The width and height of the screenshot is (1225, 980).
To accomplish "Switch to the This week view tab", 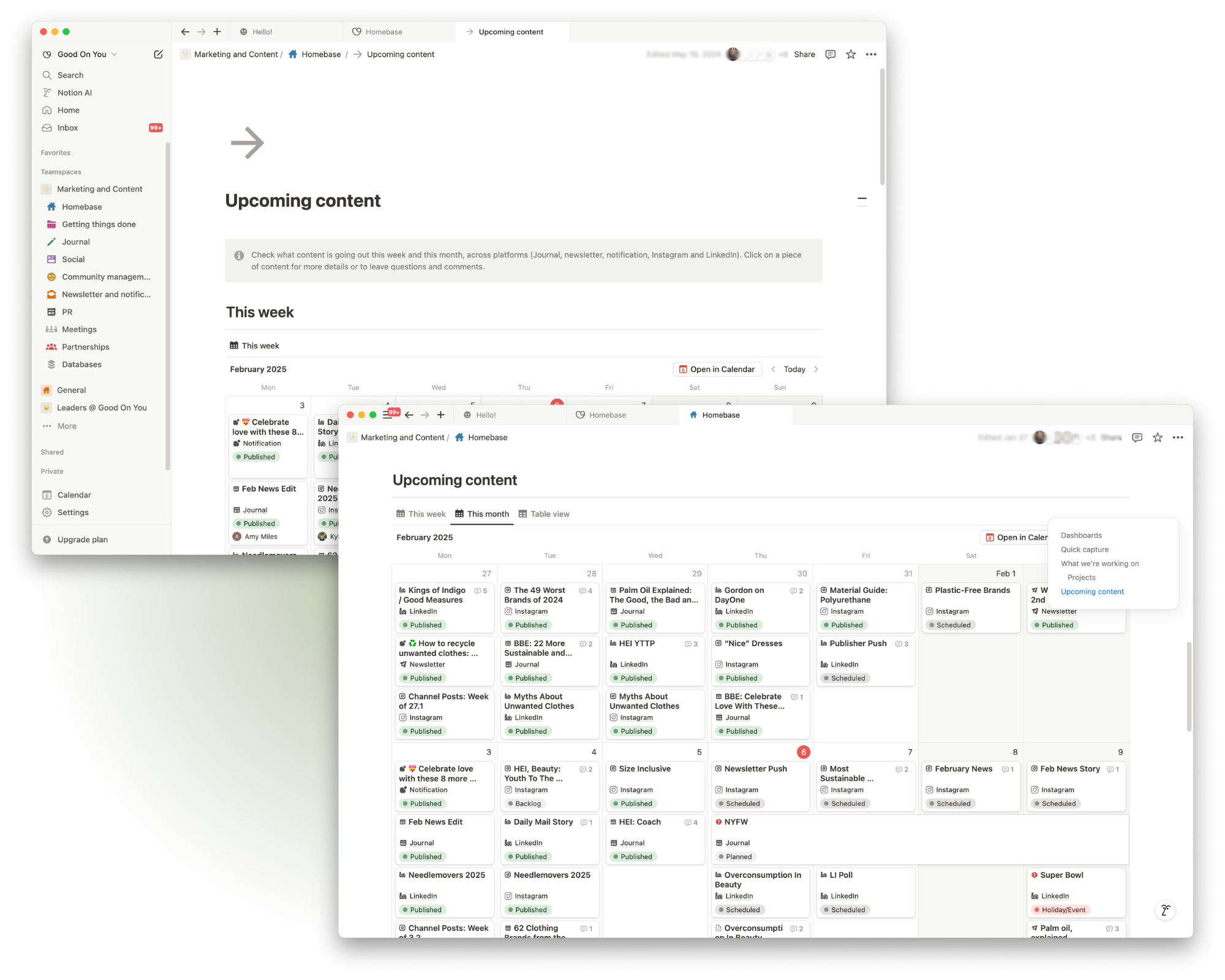I will 421,514.
